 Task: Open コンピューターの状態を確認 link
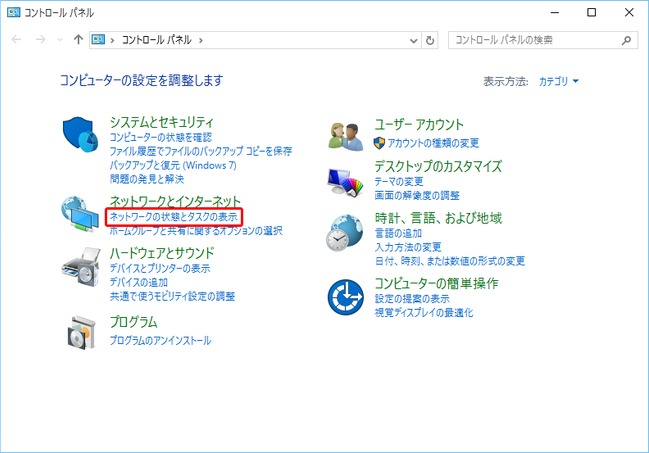(161, 137)
